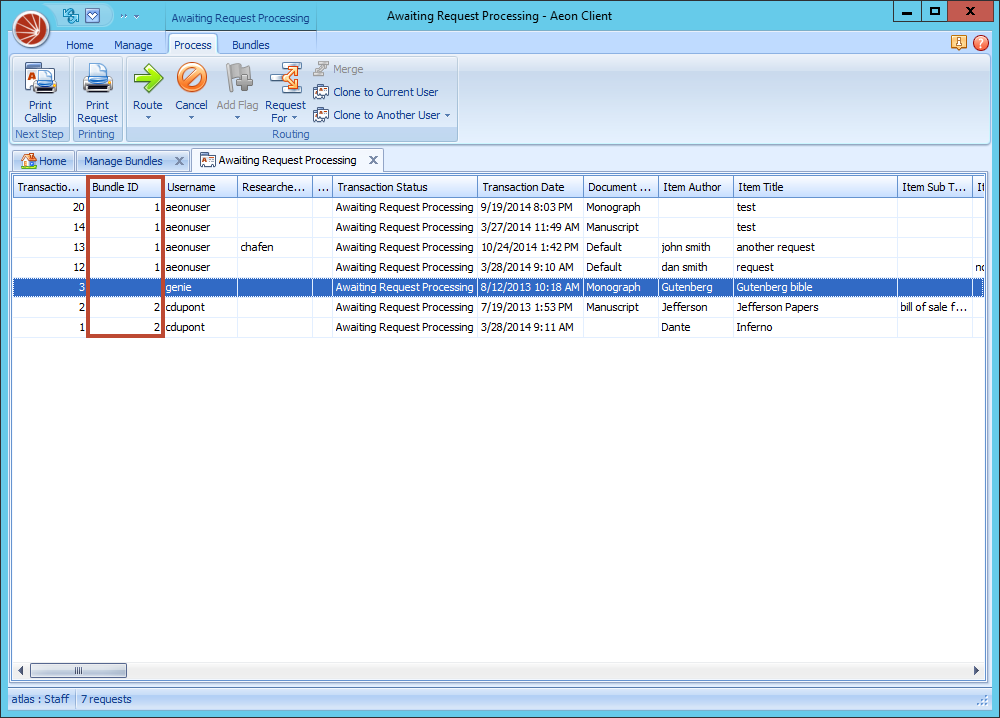Click the disabled Merge button
The width and height of the screenshot is (1000, 718).
(339, 68)
